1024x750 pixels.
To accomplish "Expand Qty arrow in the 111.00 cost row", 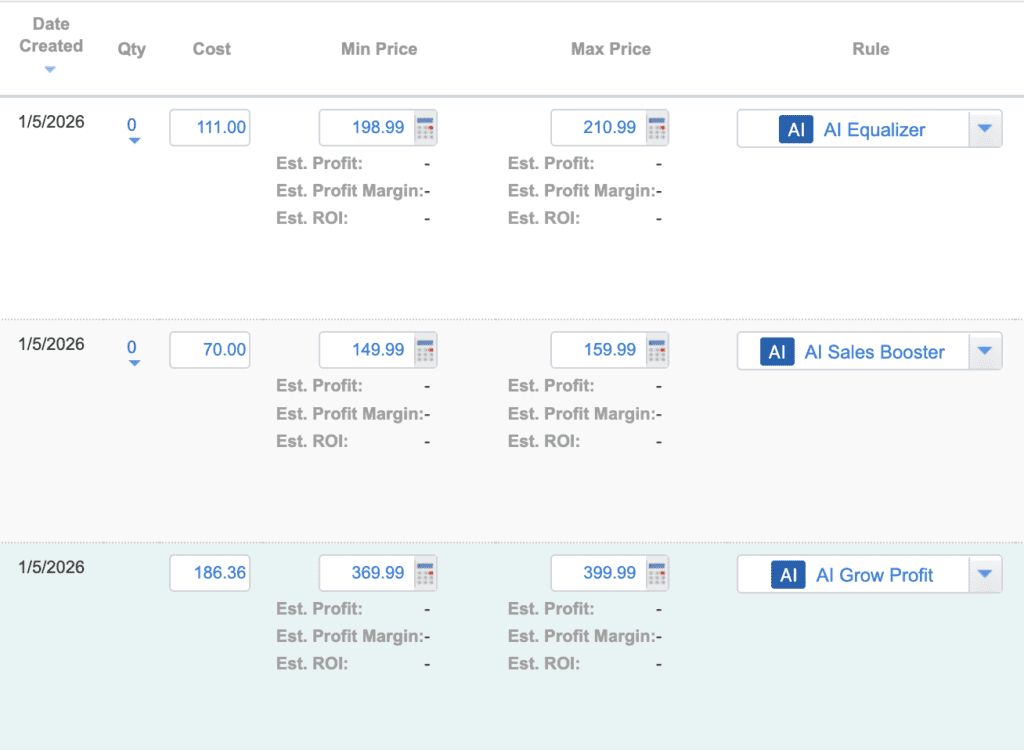I will (x=133, y=142).
